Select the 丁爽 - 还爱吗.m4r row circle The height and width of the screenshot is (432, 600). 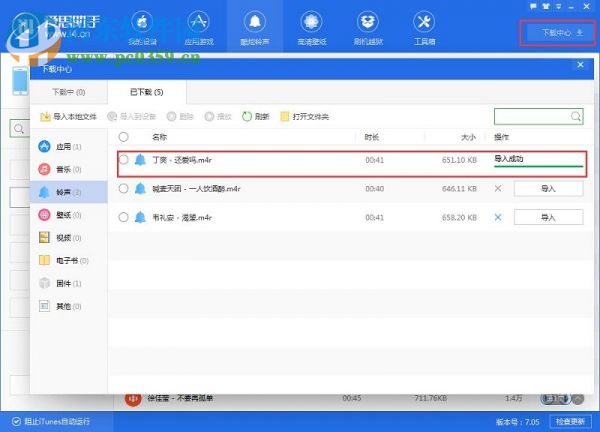pyautogui.click(x=123, y=160)
